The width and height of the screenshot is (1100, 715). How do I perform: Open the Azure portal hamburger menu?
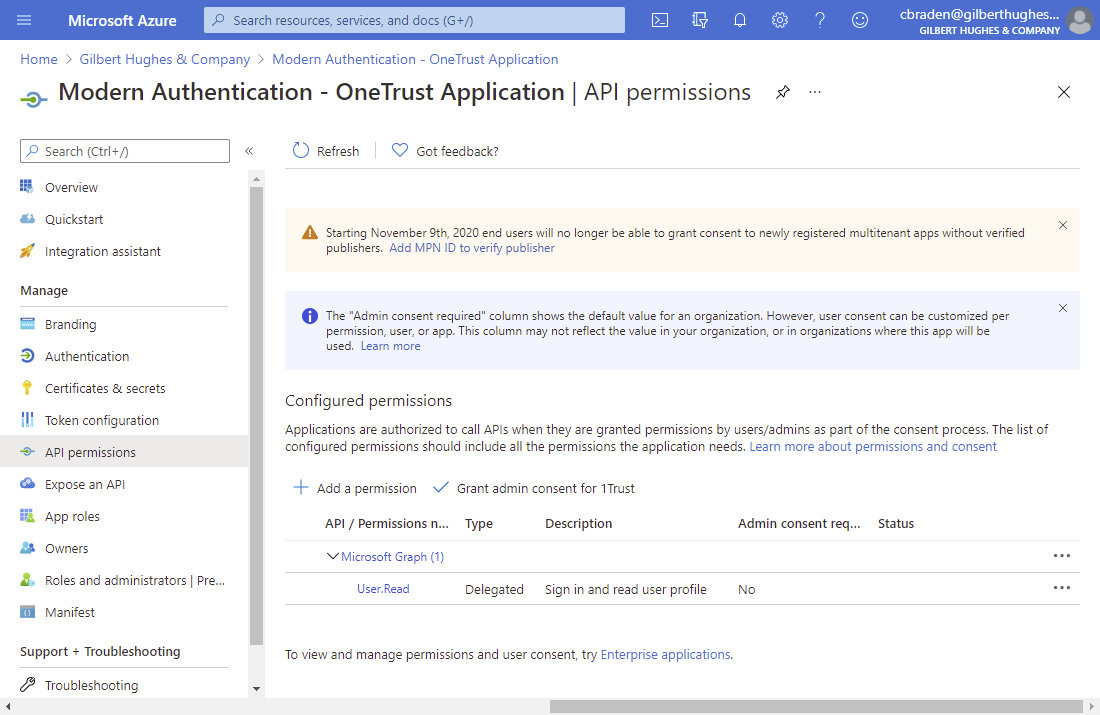[x=24, y=20]
